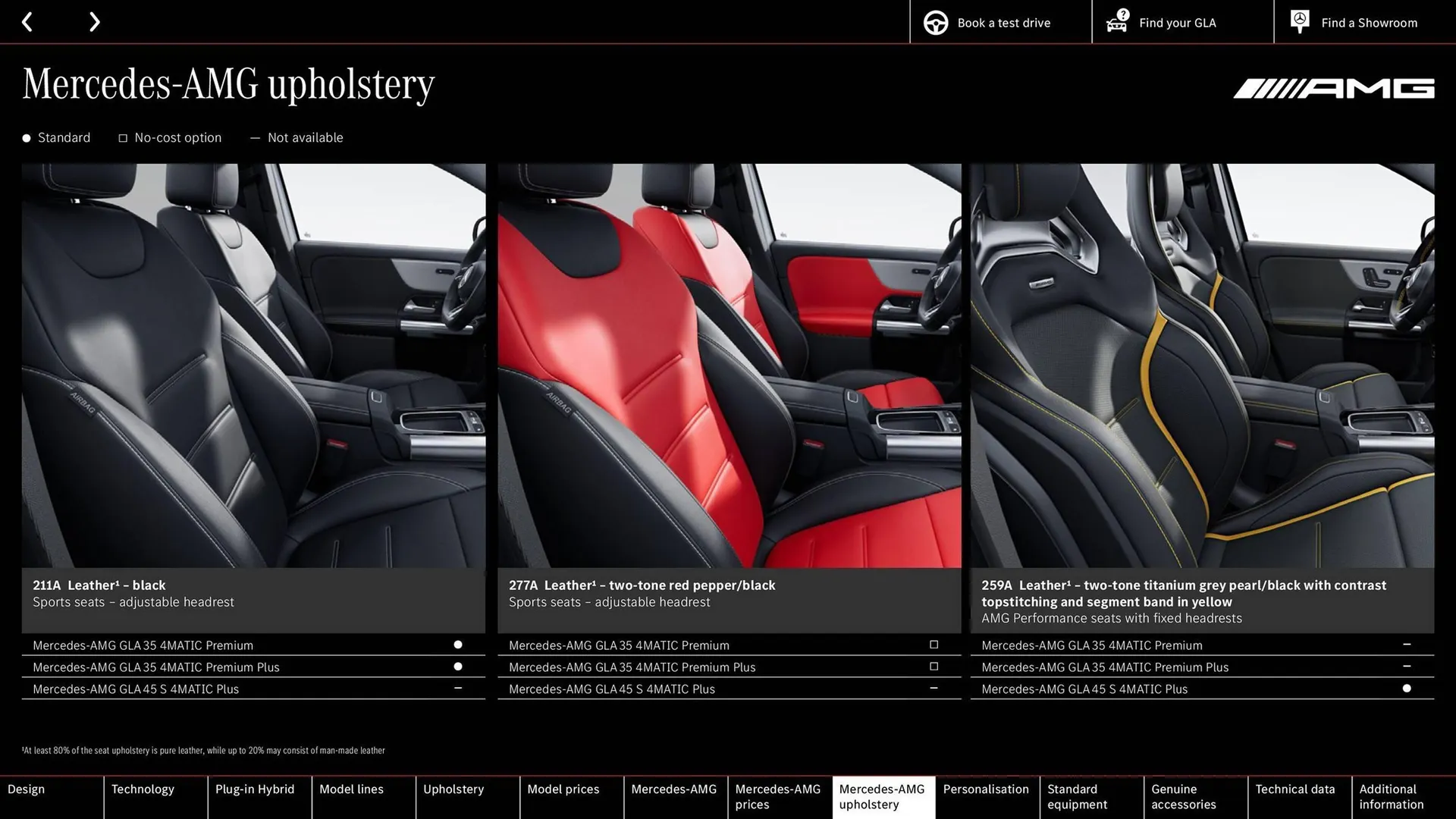Screen dimensions: 1456x819
Task: Click the standard dot for GLA 45 S titanium grey upholstery
Action: [1407, 688]
